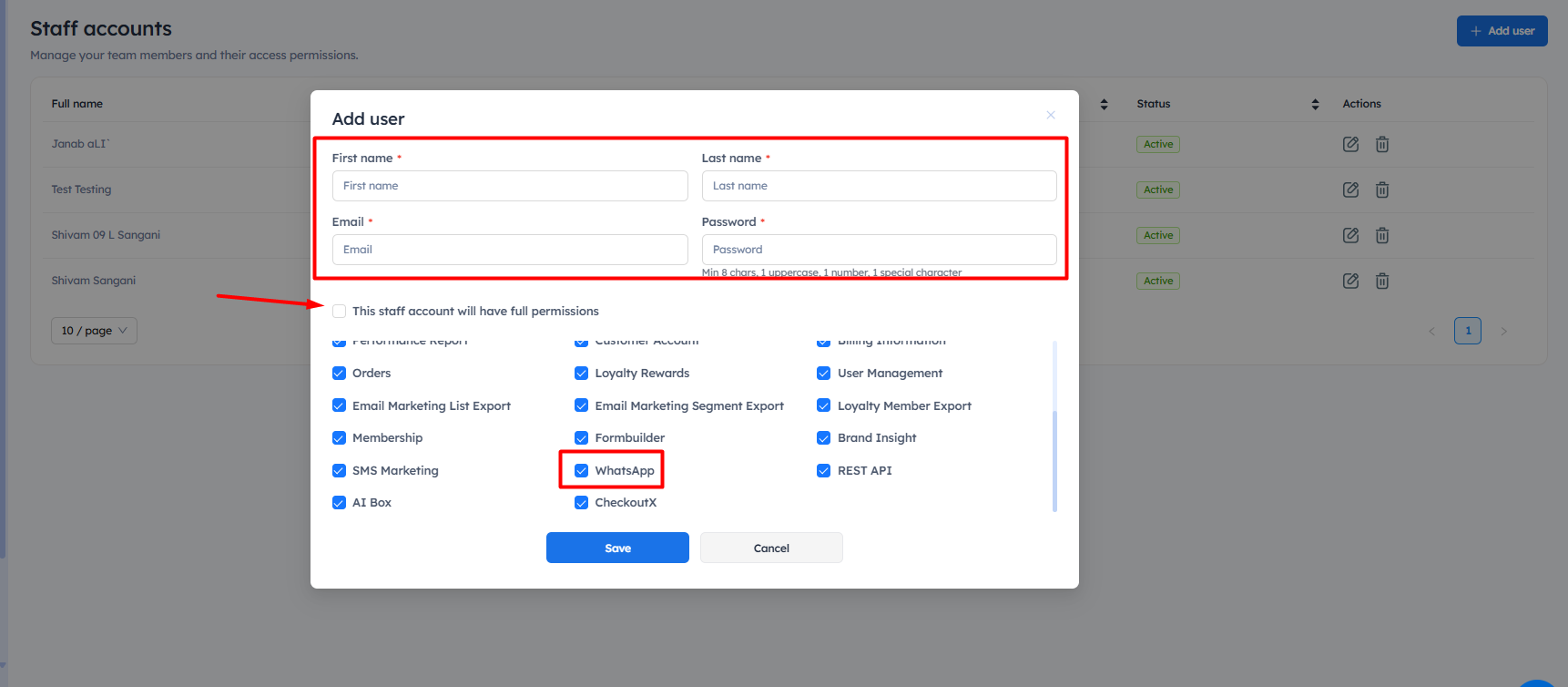The image size is (1568, 687).
Task: Toggle the REST API permission checkbox
Action: (x=823, y=471)
